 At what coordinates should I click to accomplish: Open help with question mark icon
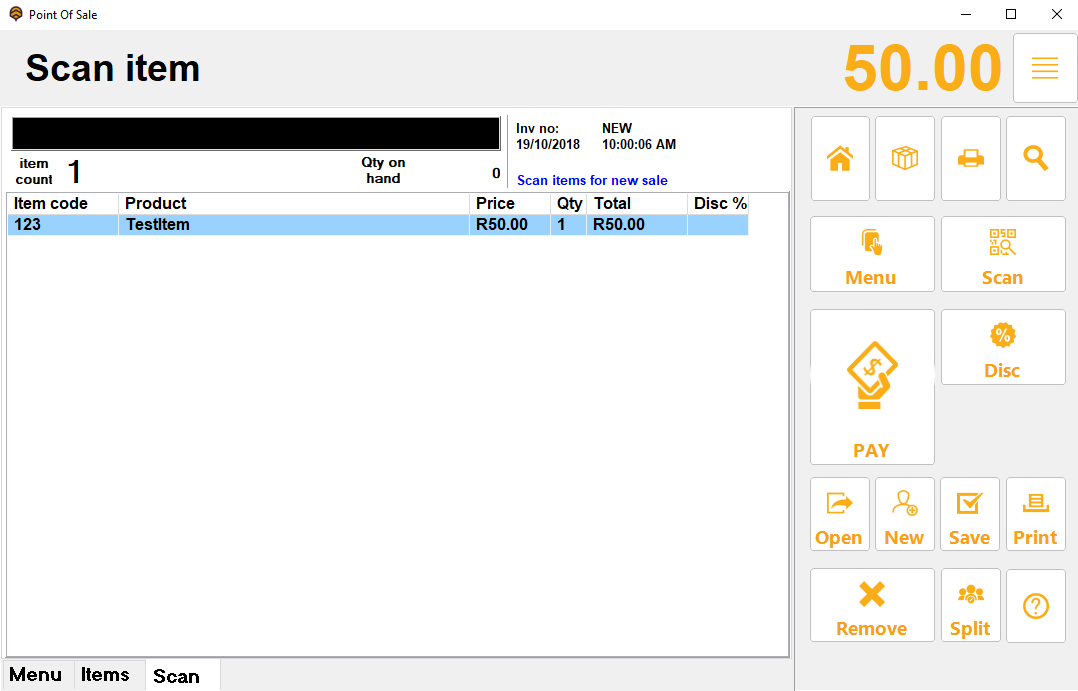pyautogui.click(x=1035, y=606)
